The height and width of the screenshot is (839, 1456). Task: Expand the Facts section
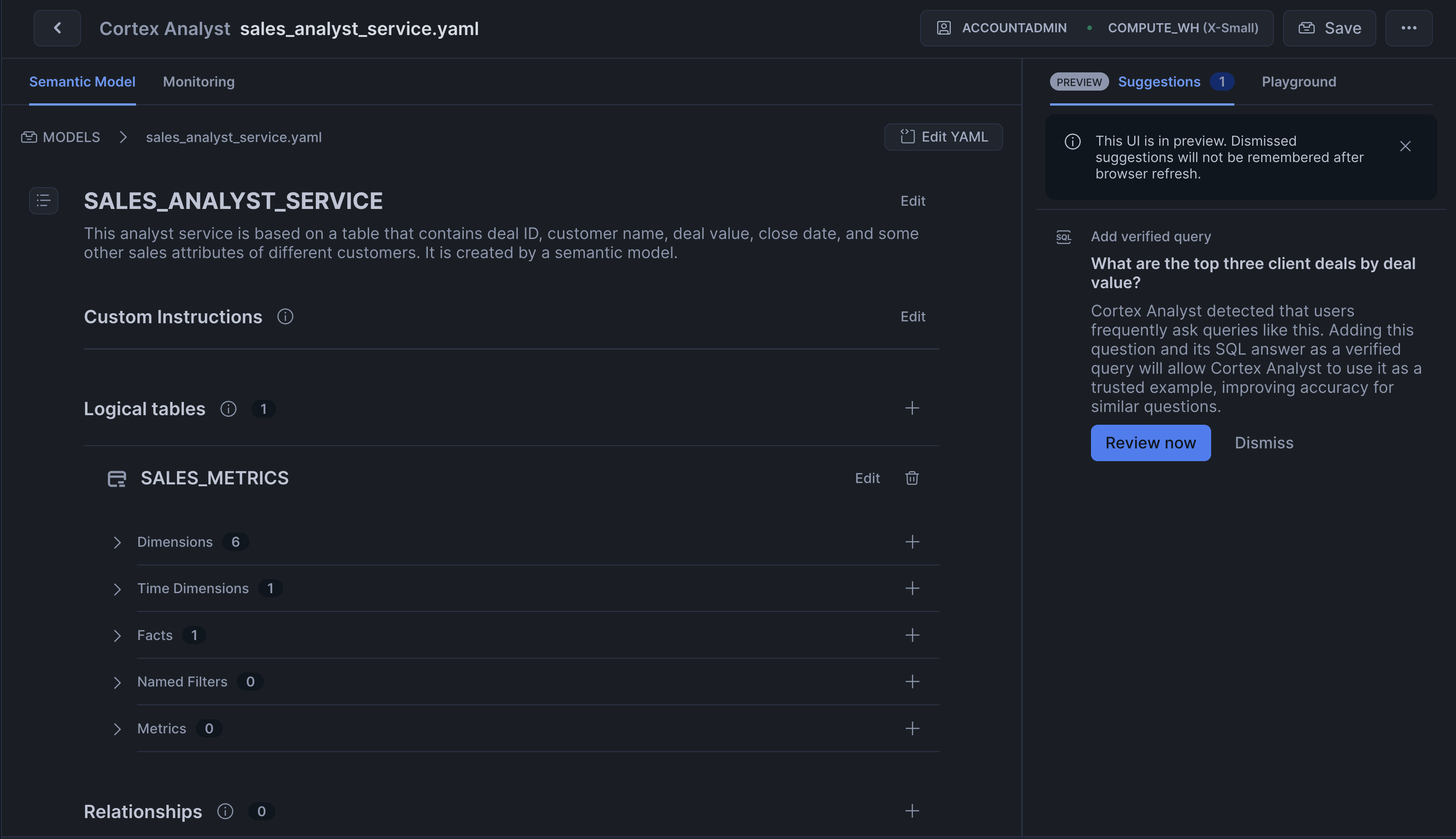(117, 636)
